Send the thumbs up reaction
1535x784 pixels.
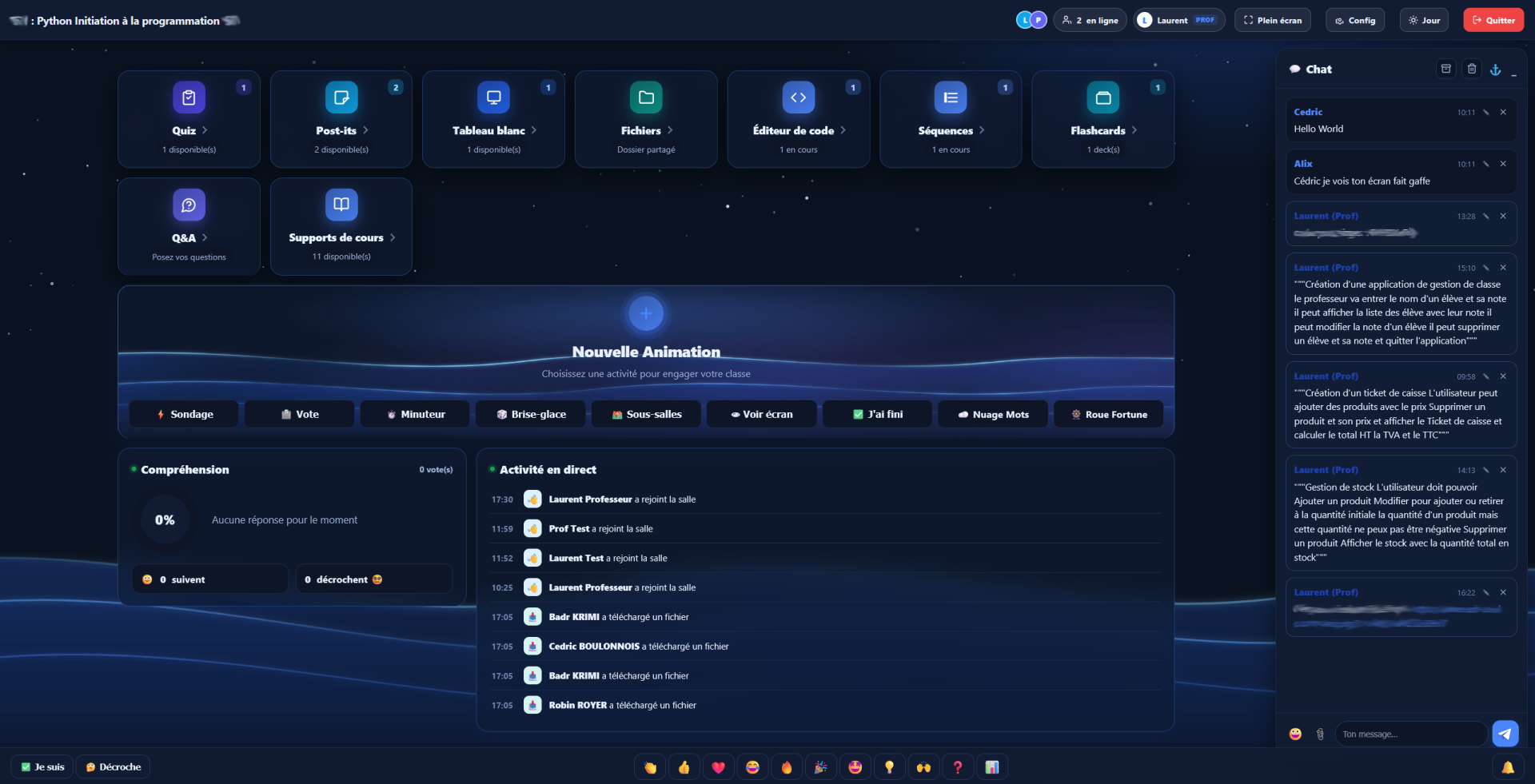coord(684,767)
